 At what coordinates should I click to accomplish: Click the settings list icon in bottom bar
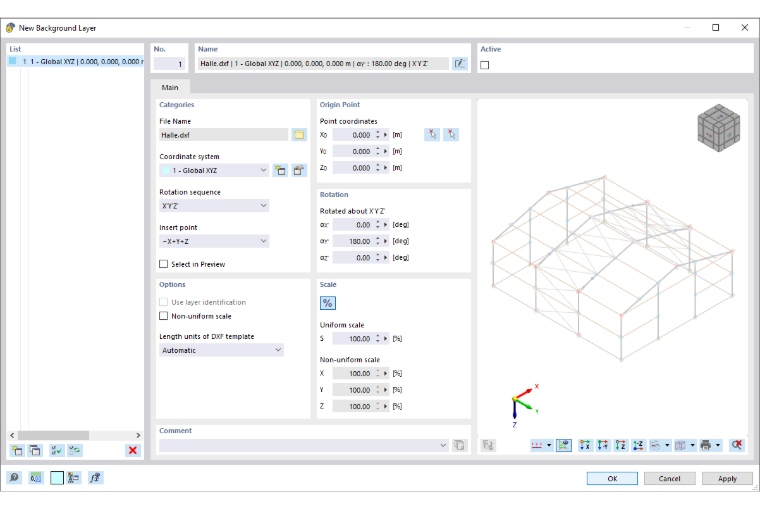74,478
